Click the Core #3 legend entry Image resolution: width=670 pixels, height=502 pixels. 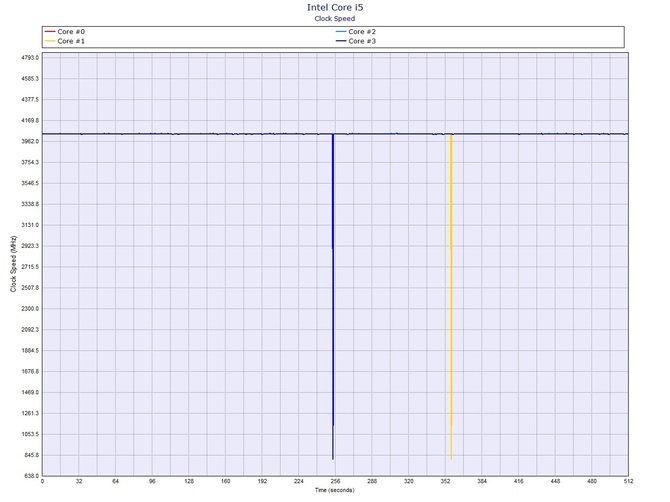click(356, 41)
